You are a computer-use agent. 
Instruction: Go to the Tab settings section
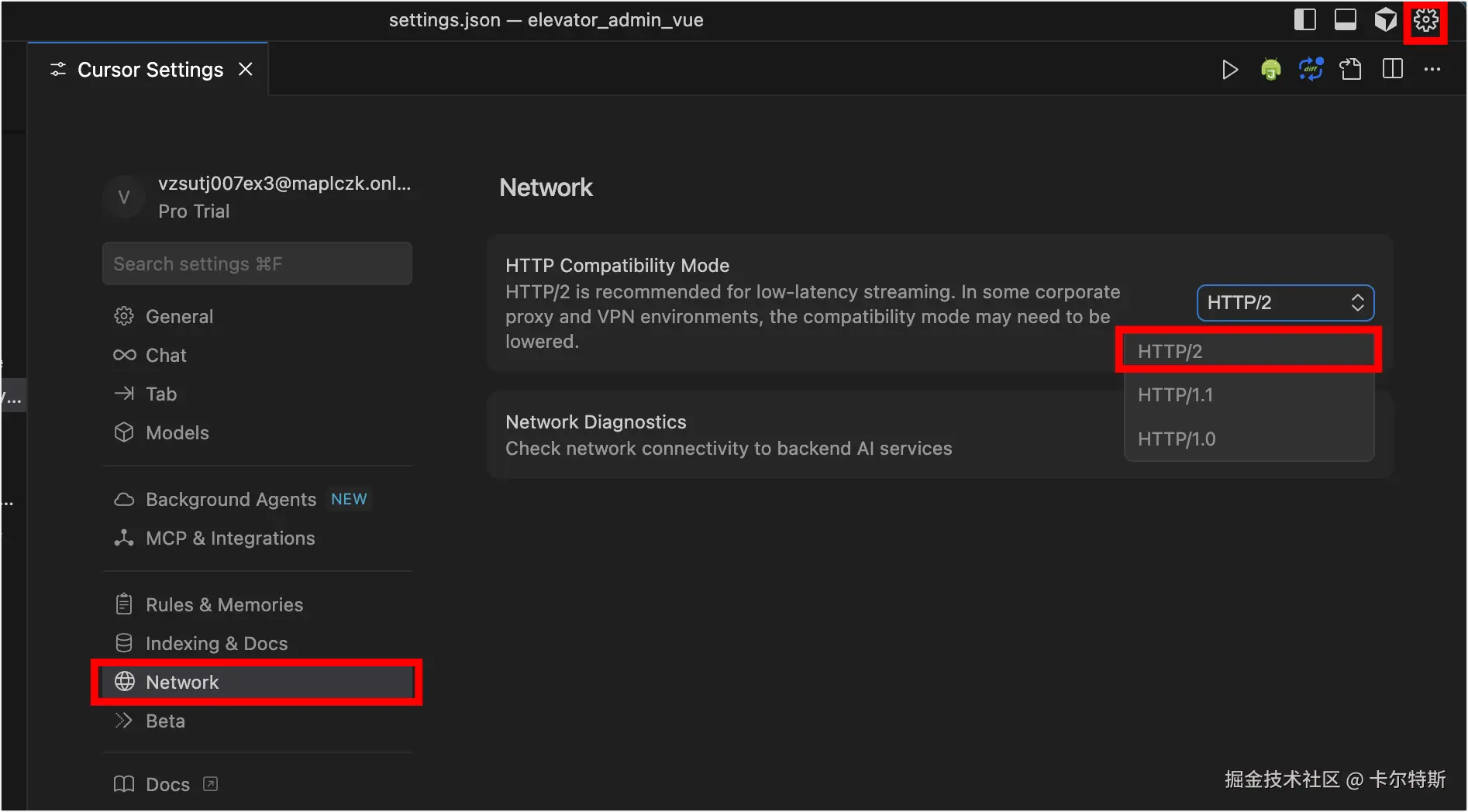pos(257,394)
